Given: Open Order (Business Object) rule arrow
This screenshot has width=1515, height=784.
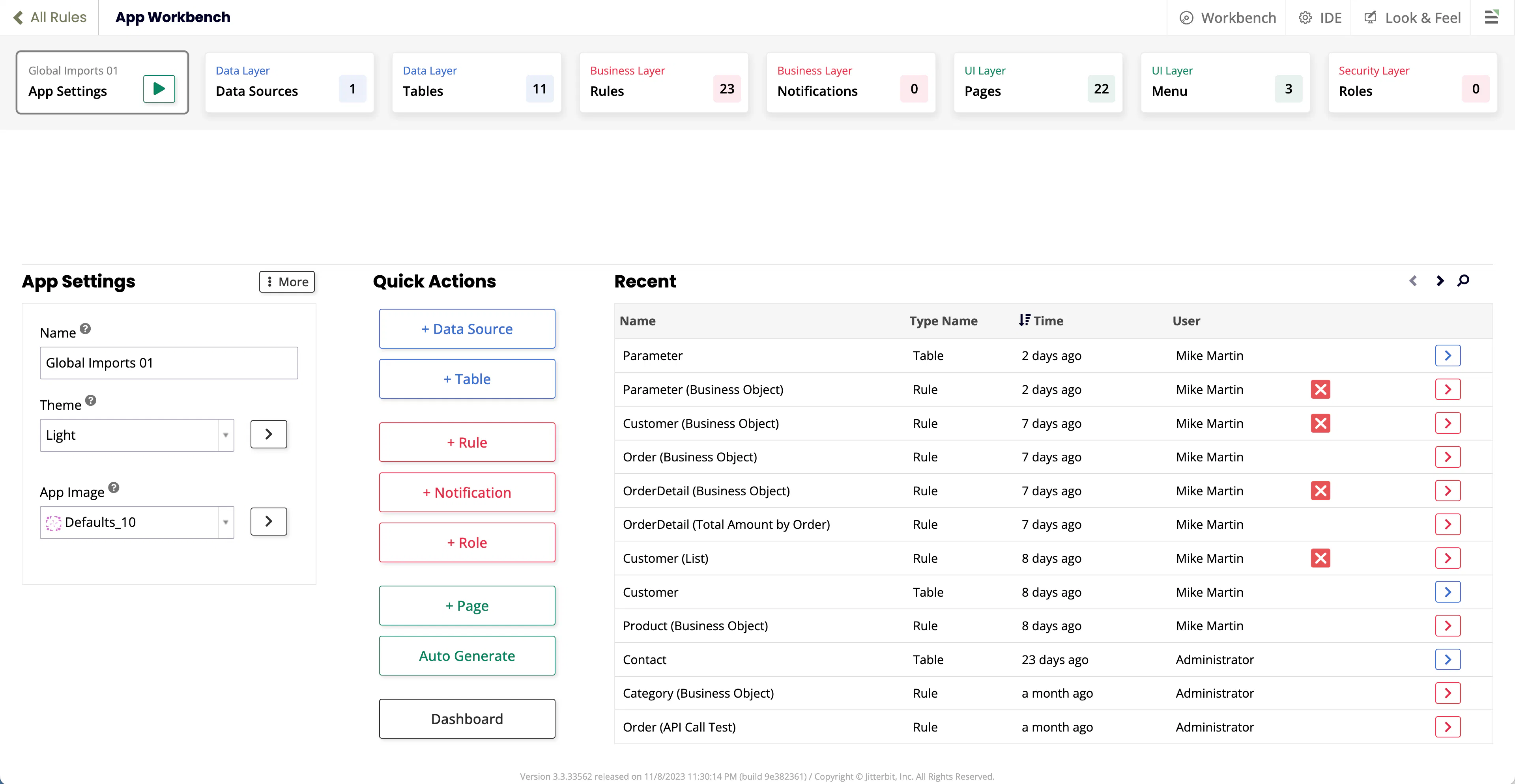Looking at the screenshot, I should pos(1448,457).
